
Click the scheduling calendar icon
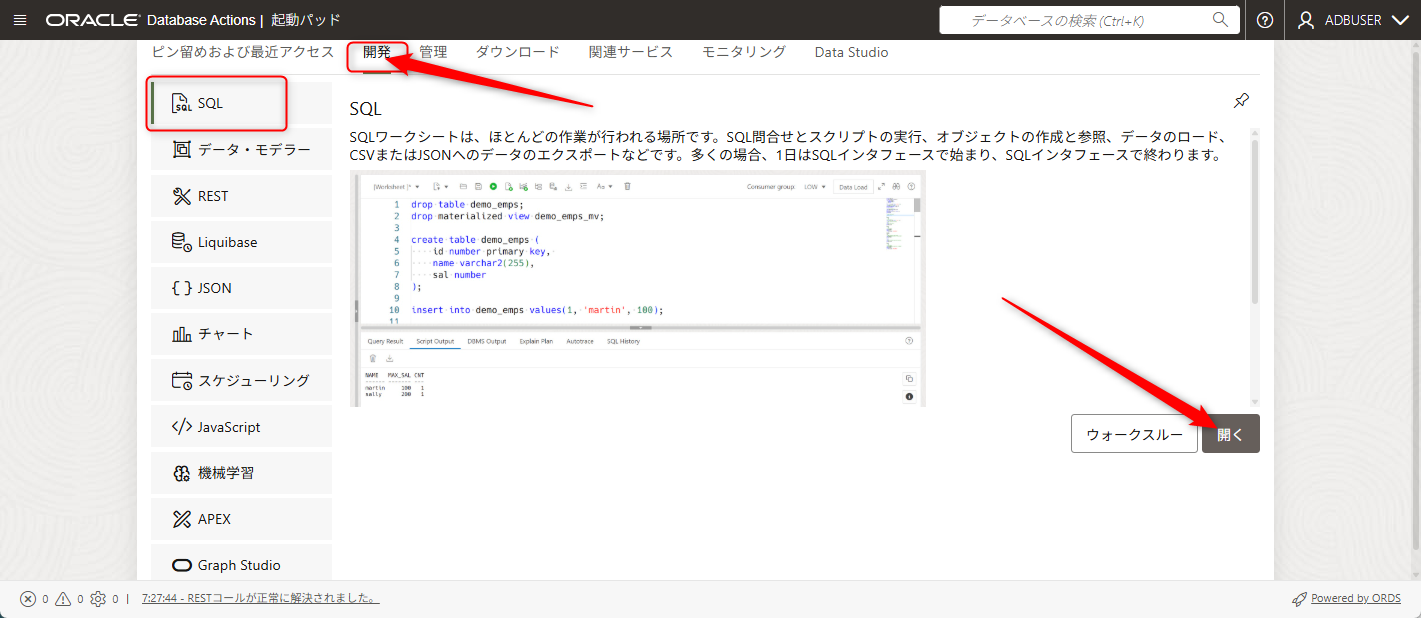181,380
